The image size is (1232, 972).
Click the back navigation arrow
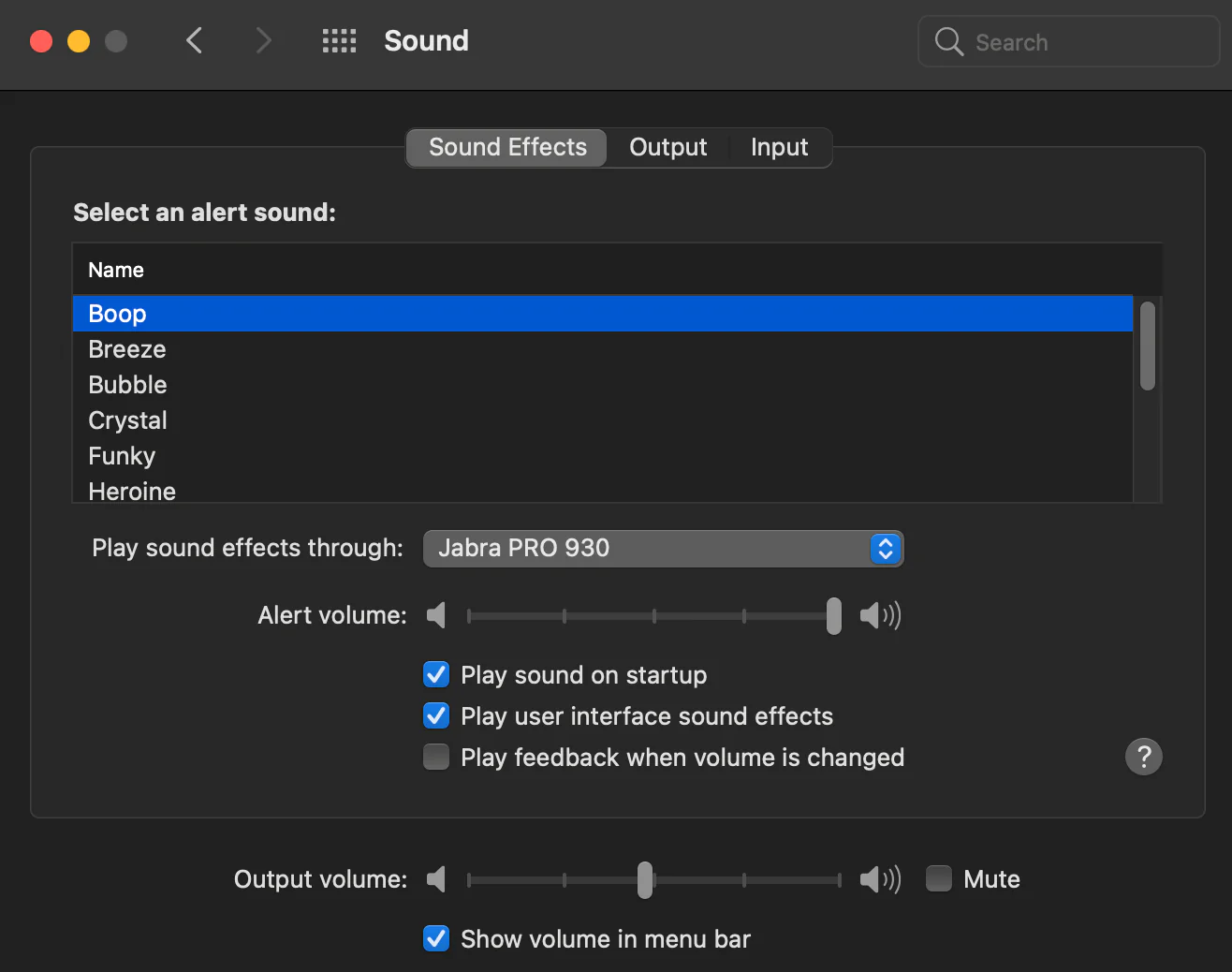pos(195,41)
